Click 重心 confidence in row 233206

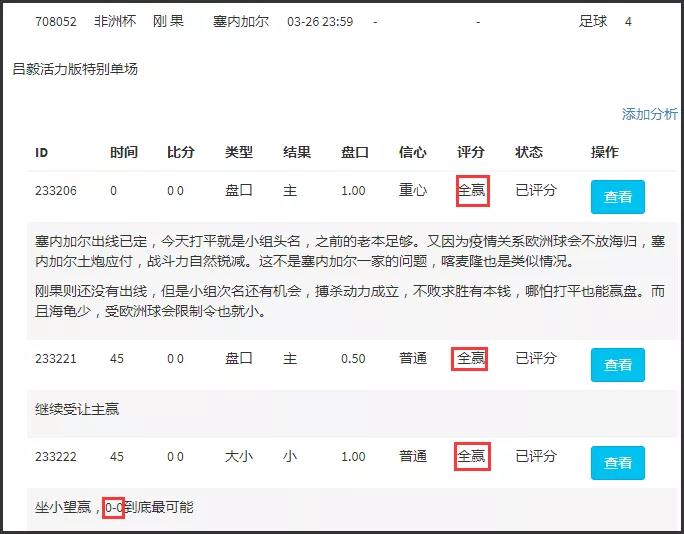(413, 190)
